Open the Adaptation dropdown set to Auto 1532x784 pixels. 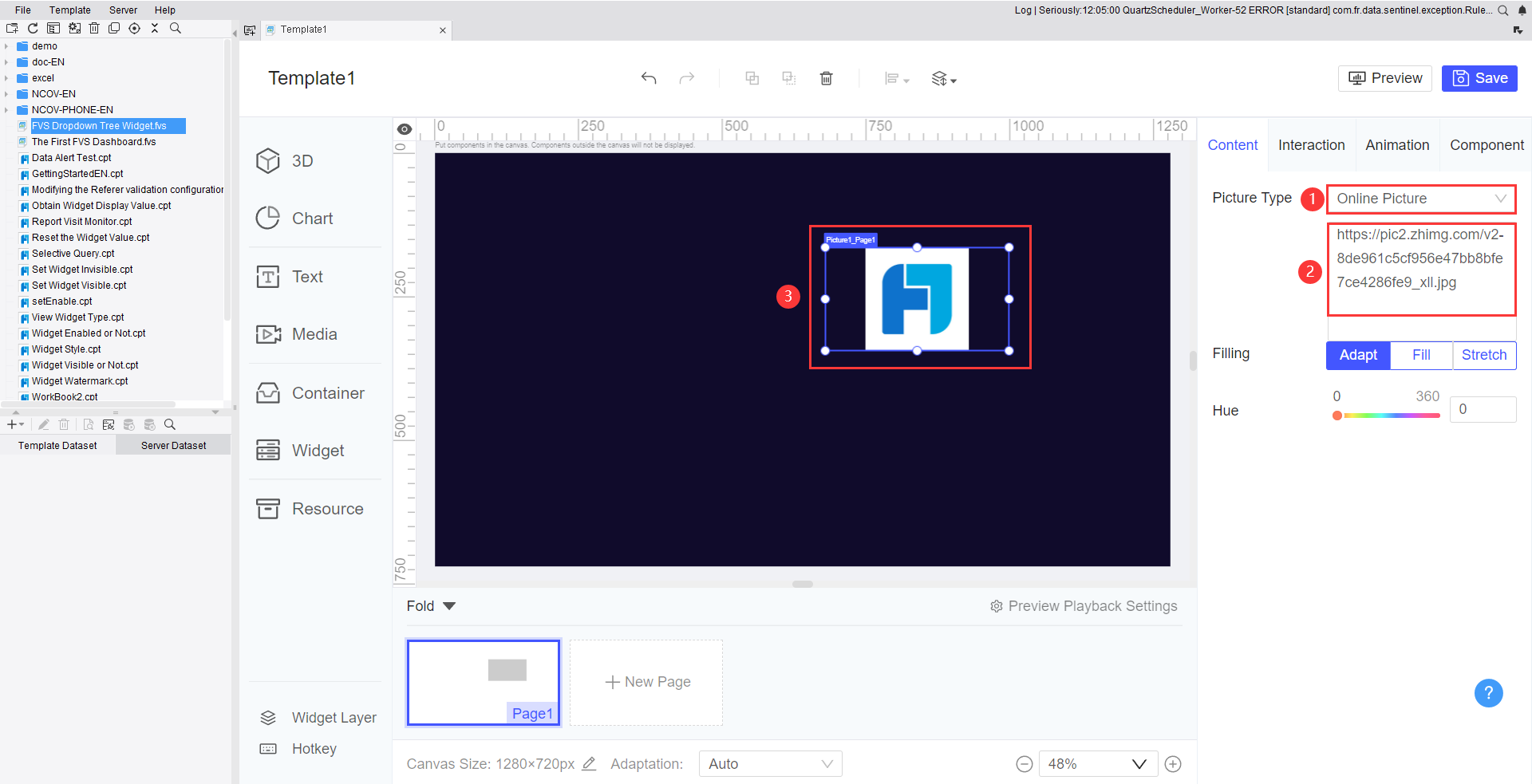[x=770, y=764]
